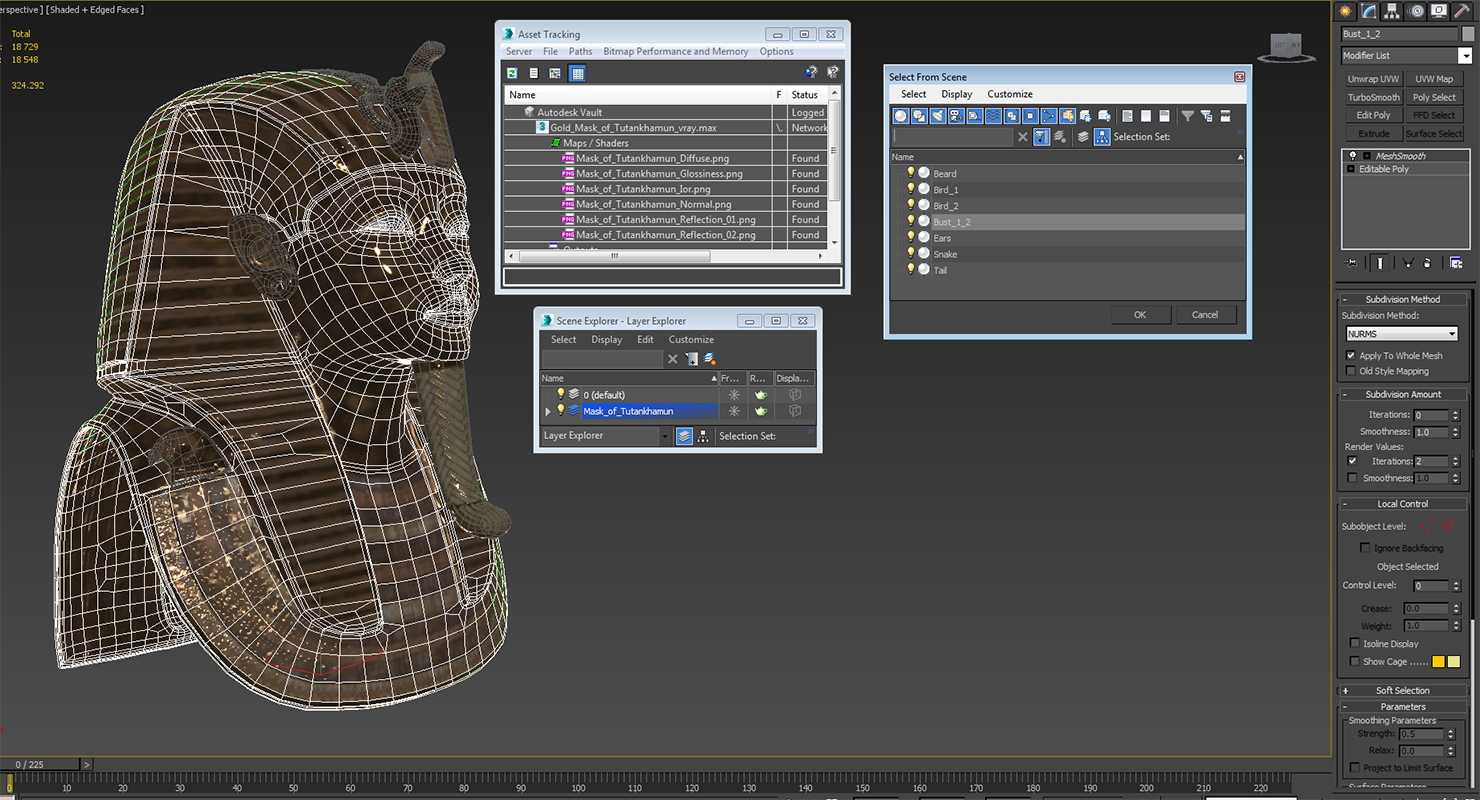This screenshot has width=1480, height=800.
Task: Click object color swatch beside Bust_1_2
Action: (1467, 34)
